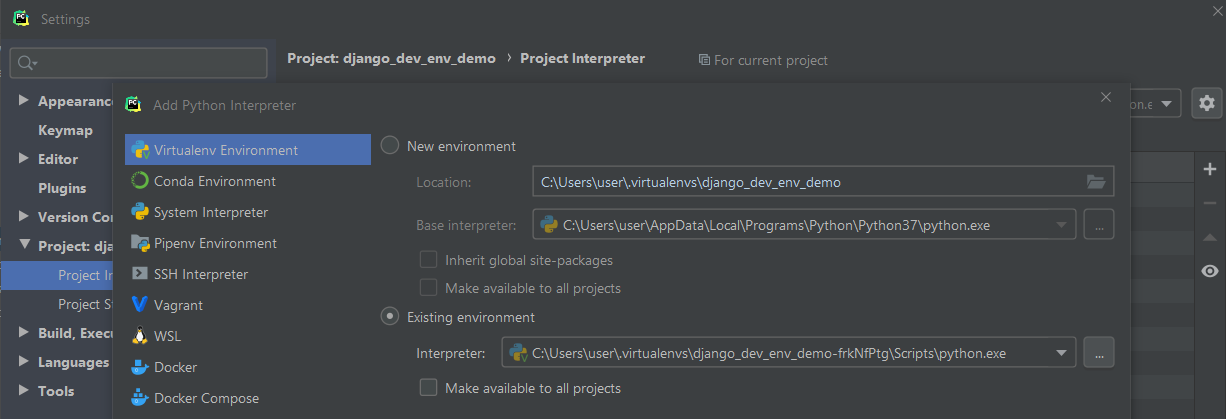Open folder browser in Location field
1226x419 pixels.
coord(1096,182)
